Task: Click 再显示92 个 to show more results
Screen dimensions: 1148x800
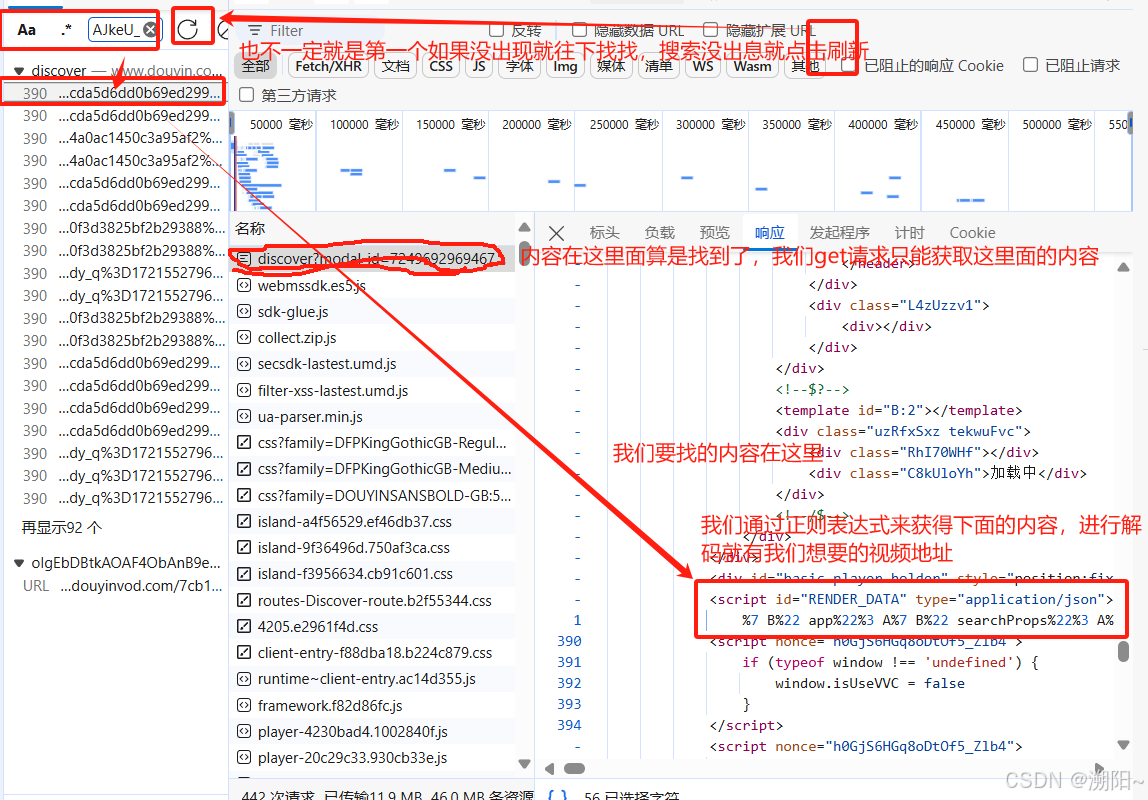Action: [x=62, y=528]
